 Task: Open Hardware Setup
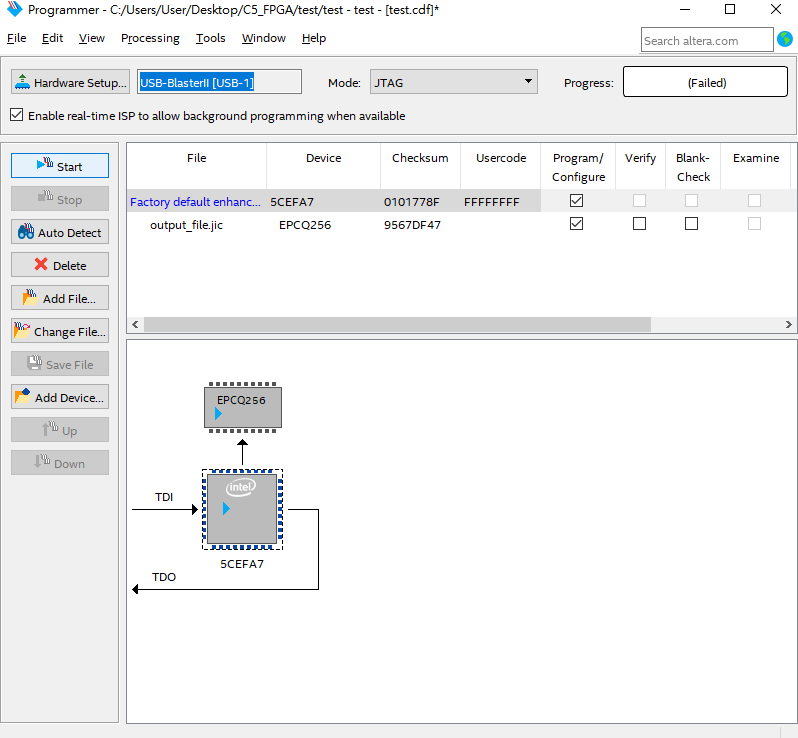(x=71, y=82)
